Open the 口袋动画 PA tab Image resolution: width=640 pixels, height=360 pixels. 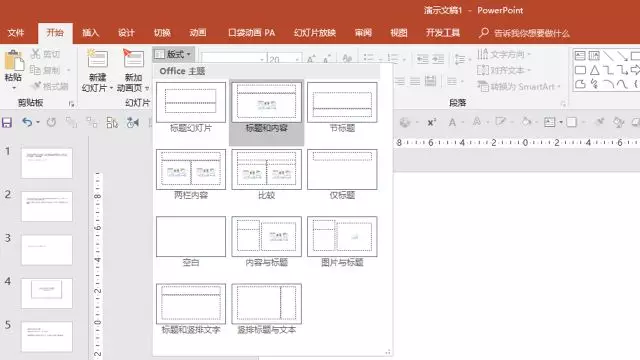click(x=251, y=33)
